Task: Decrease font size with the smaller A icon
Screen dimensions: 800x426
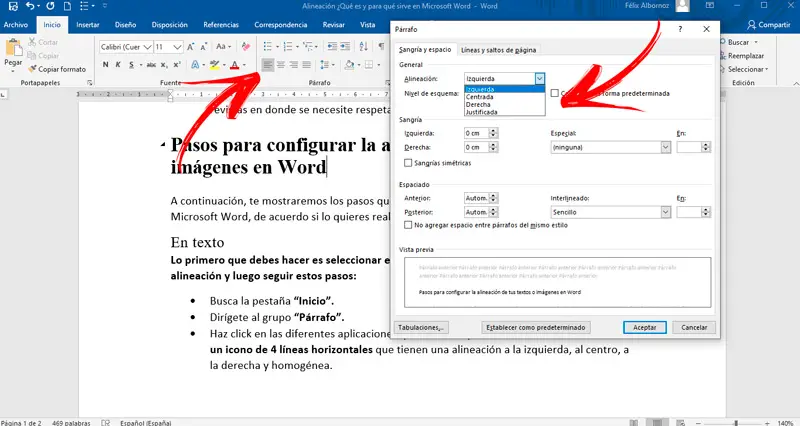Action: (x=203, y=47)
